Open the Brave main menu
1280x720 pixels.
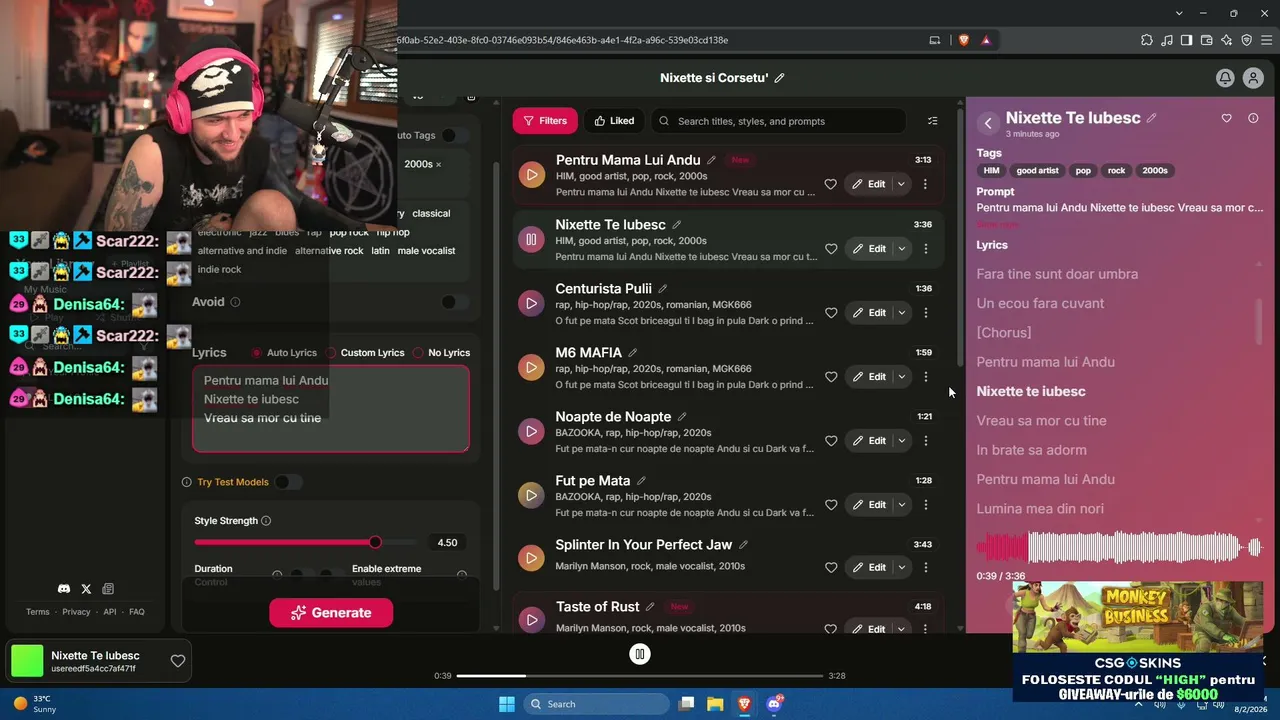[x=1265, y=40]
